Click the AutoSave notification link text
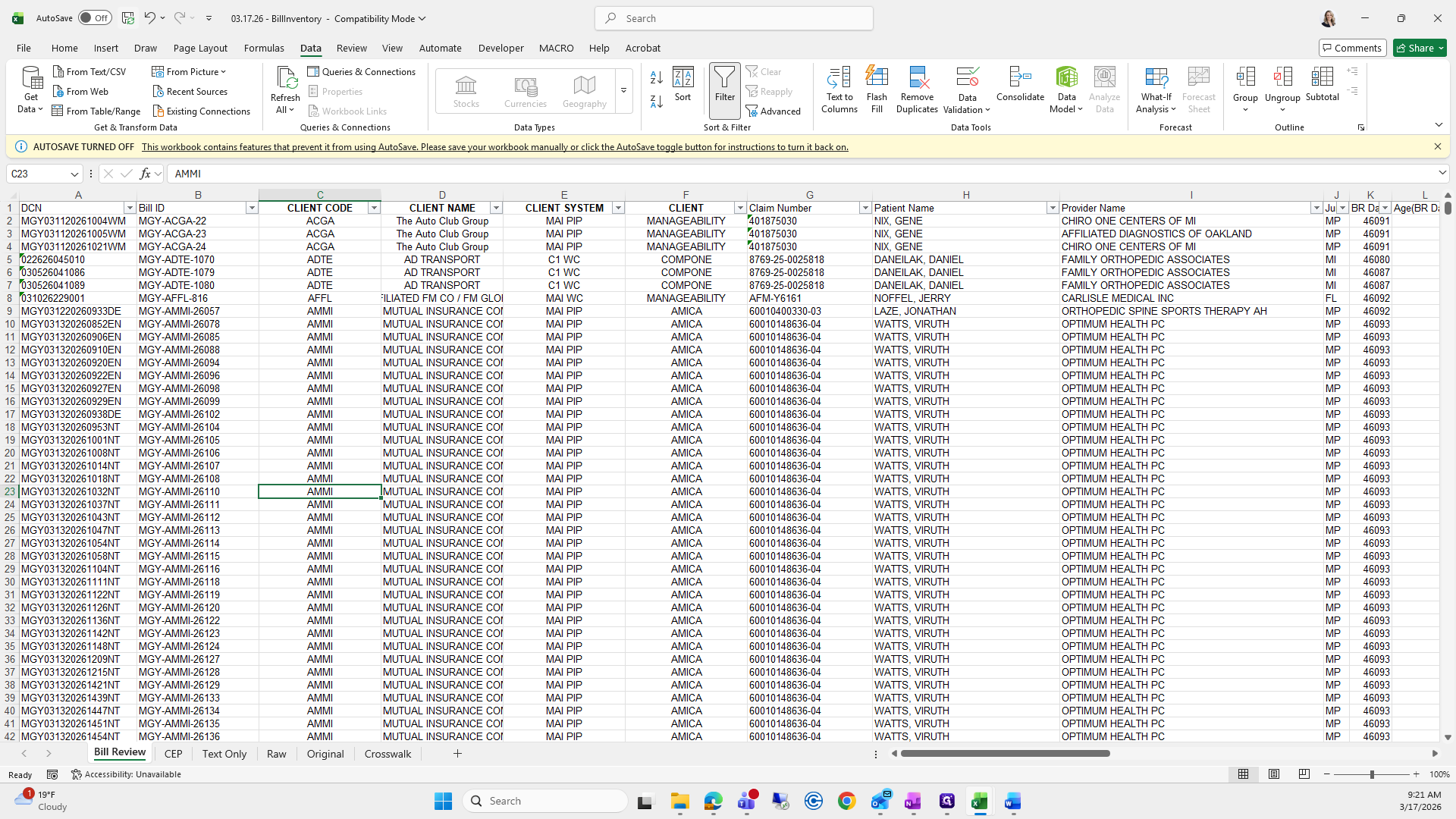Image resolution: width=1456 pixels, height=819 pixels. tap(494, 147)
